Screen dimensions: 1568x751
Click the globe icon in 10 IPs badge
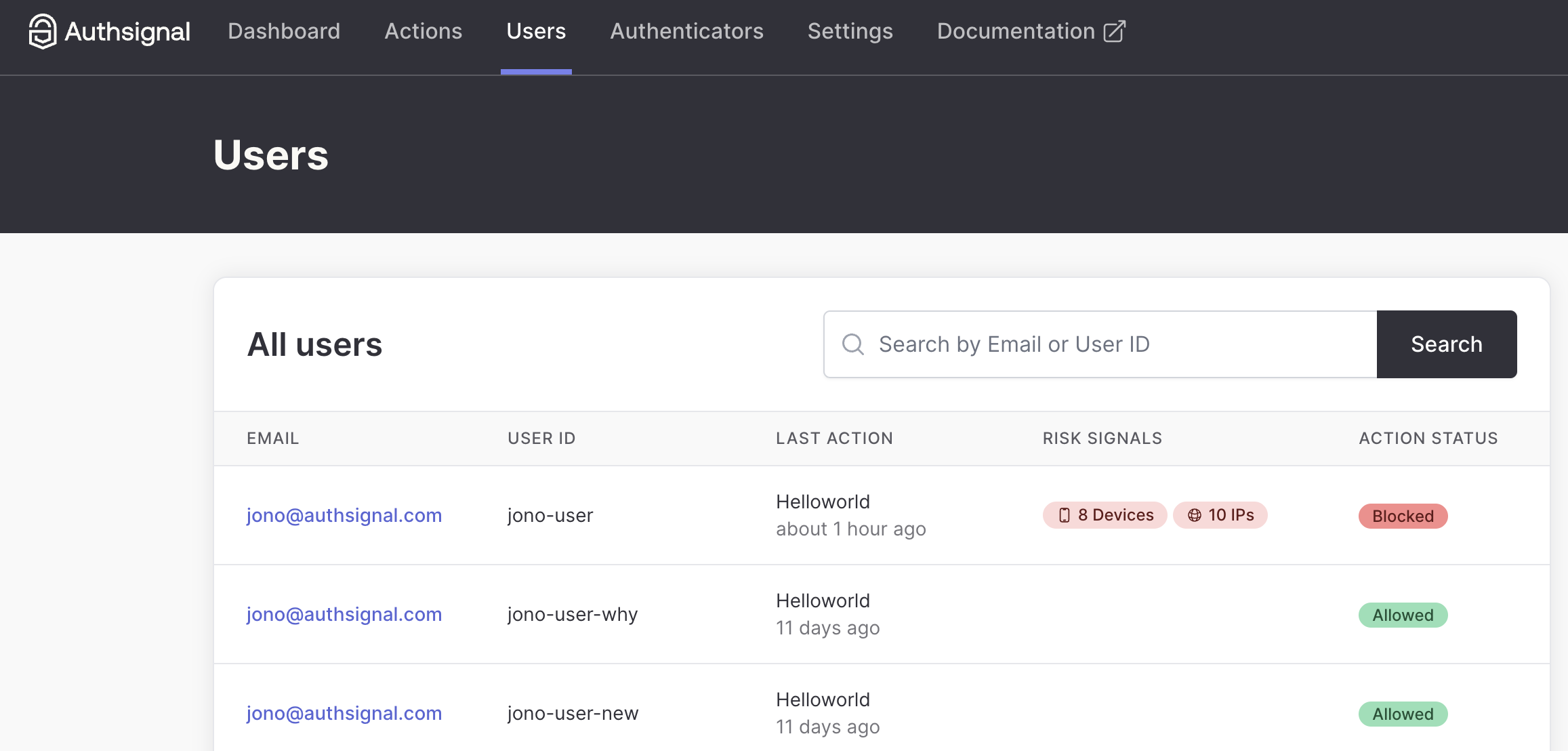click(1195, 515)
